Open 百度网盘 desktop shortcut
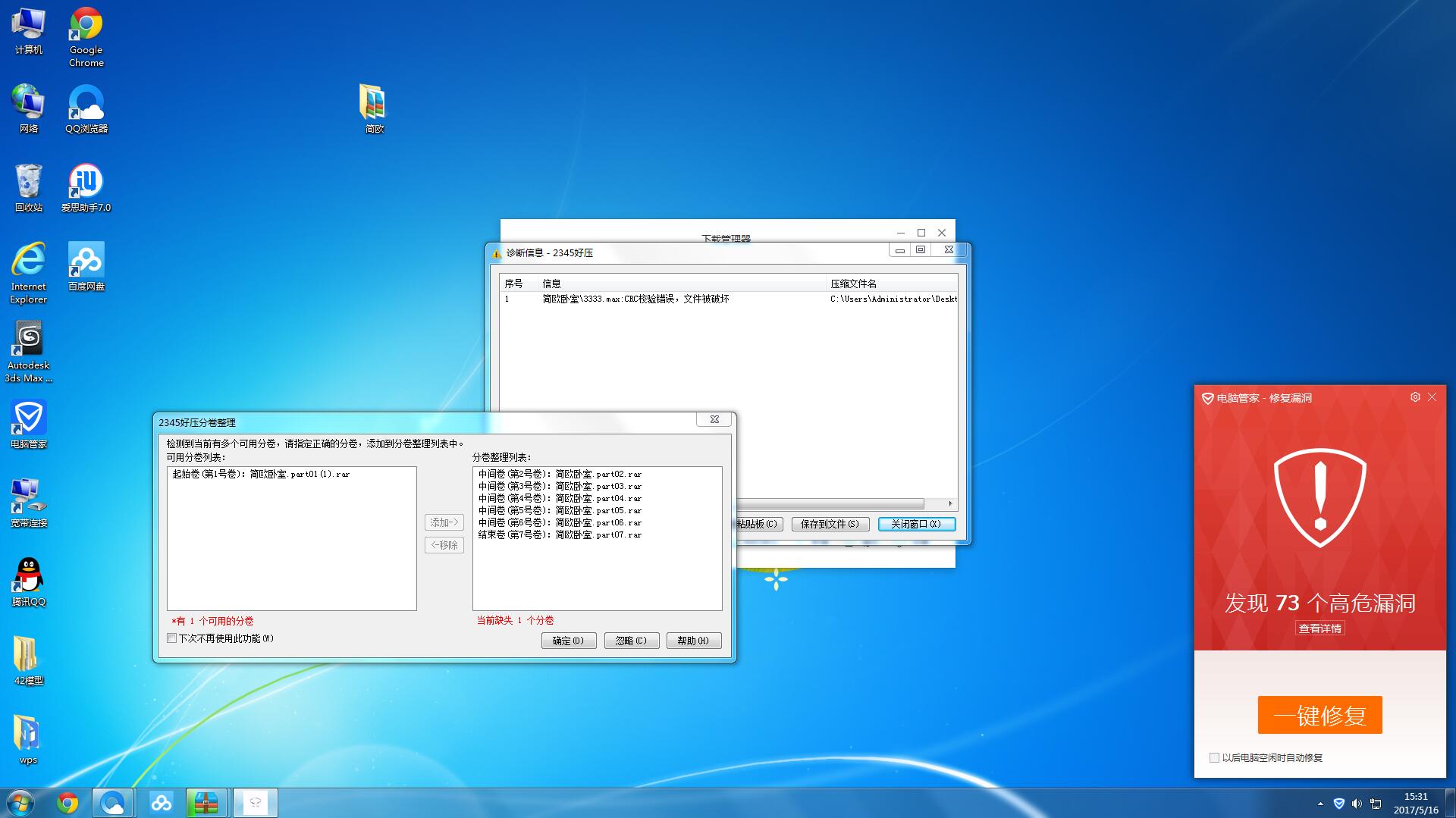1456x818 pixels. pos(86,267)
